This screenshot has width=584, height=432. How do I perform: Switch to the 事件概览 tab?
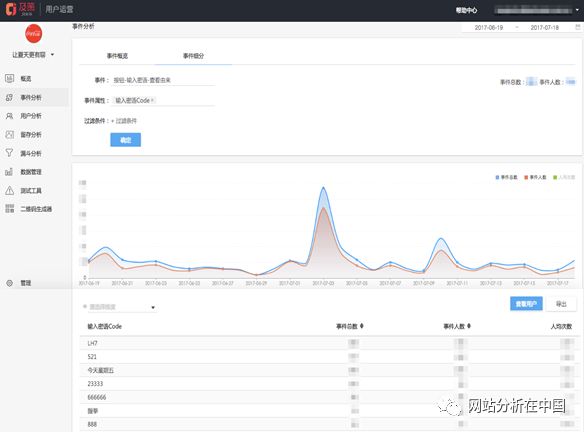point(117,56)
